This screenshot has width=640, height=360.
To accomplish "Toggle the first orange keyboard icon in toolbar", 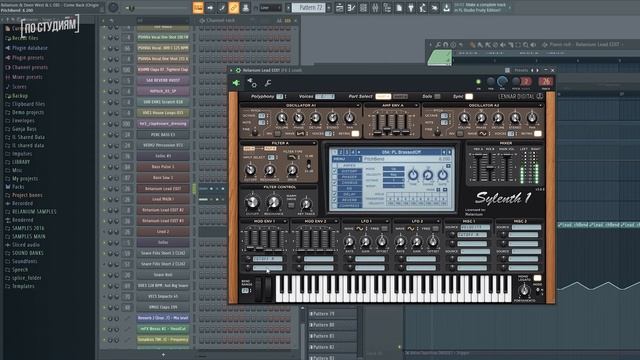I will (198, 8).
